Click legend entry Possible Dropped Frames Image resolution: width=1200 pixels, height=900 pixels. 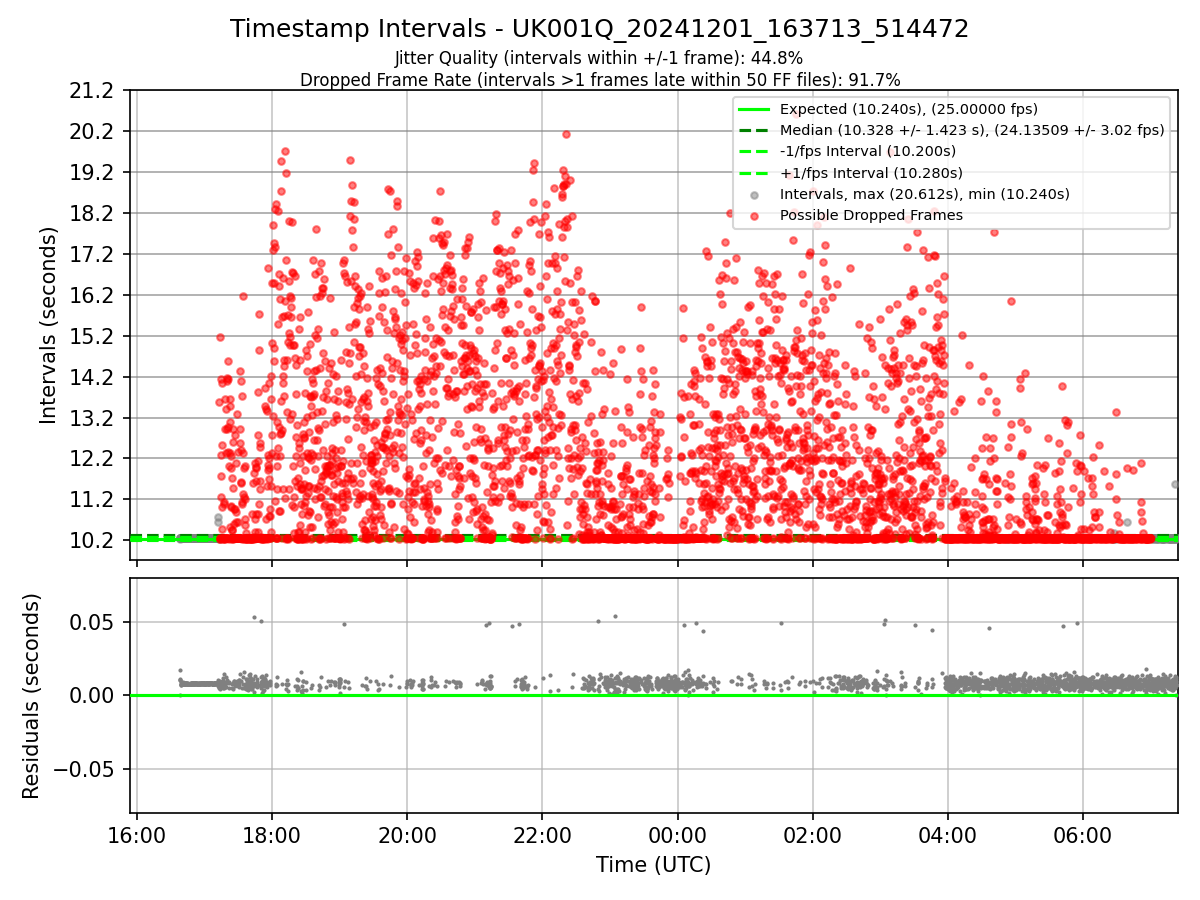(x=871, y=215)
